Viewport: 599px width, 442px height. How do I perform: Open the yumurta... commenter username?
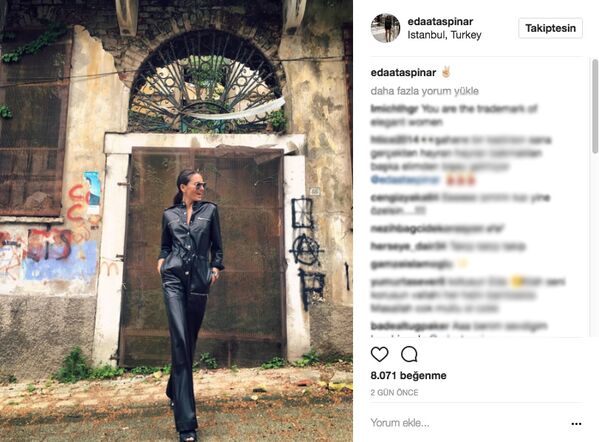408,282
